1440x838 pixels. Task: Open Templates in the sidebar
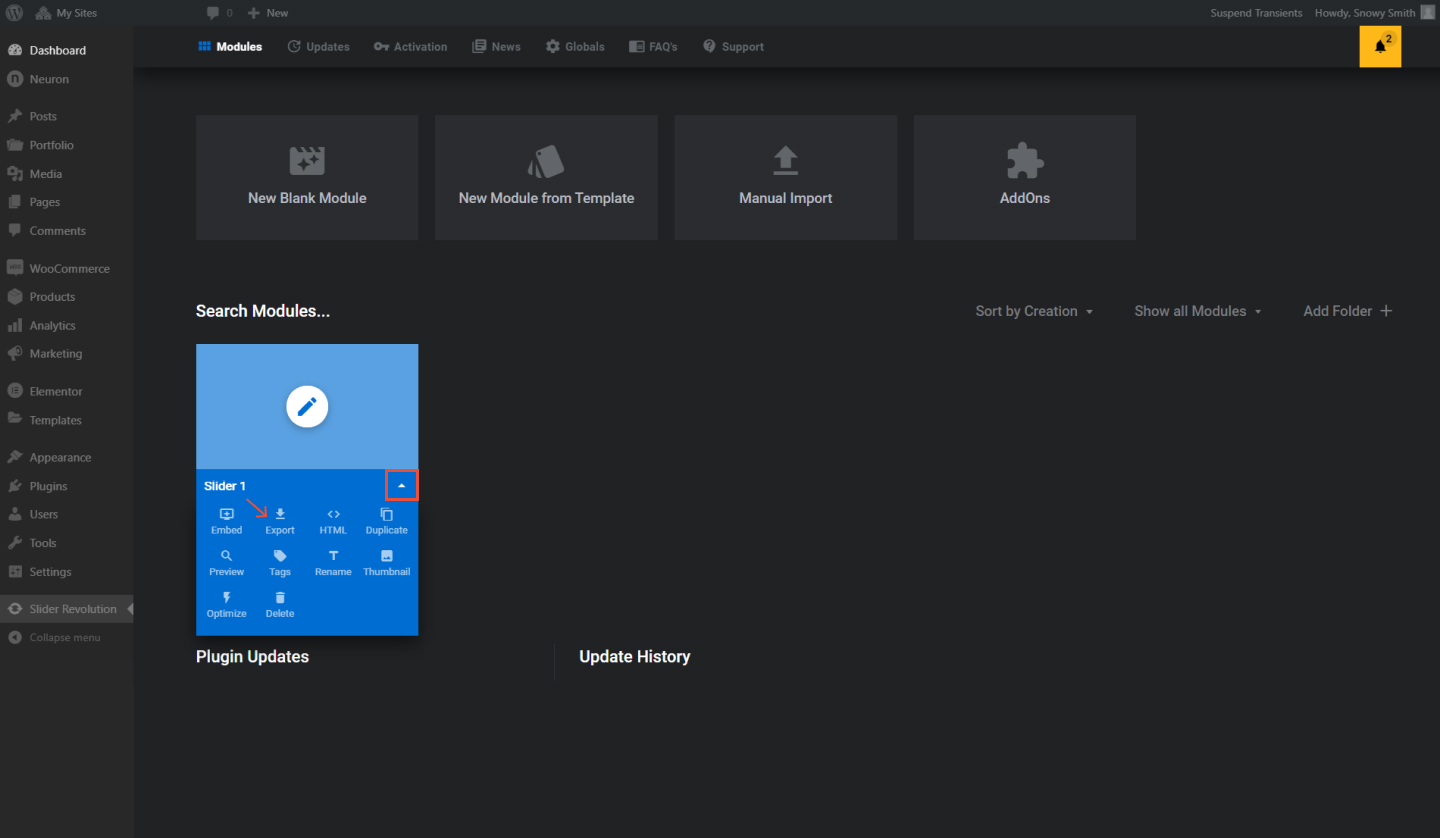coord(67,421)
